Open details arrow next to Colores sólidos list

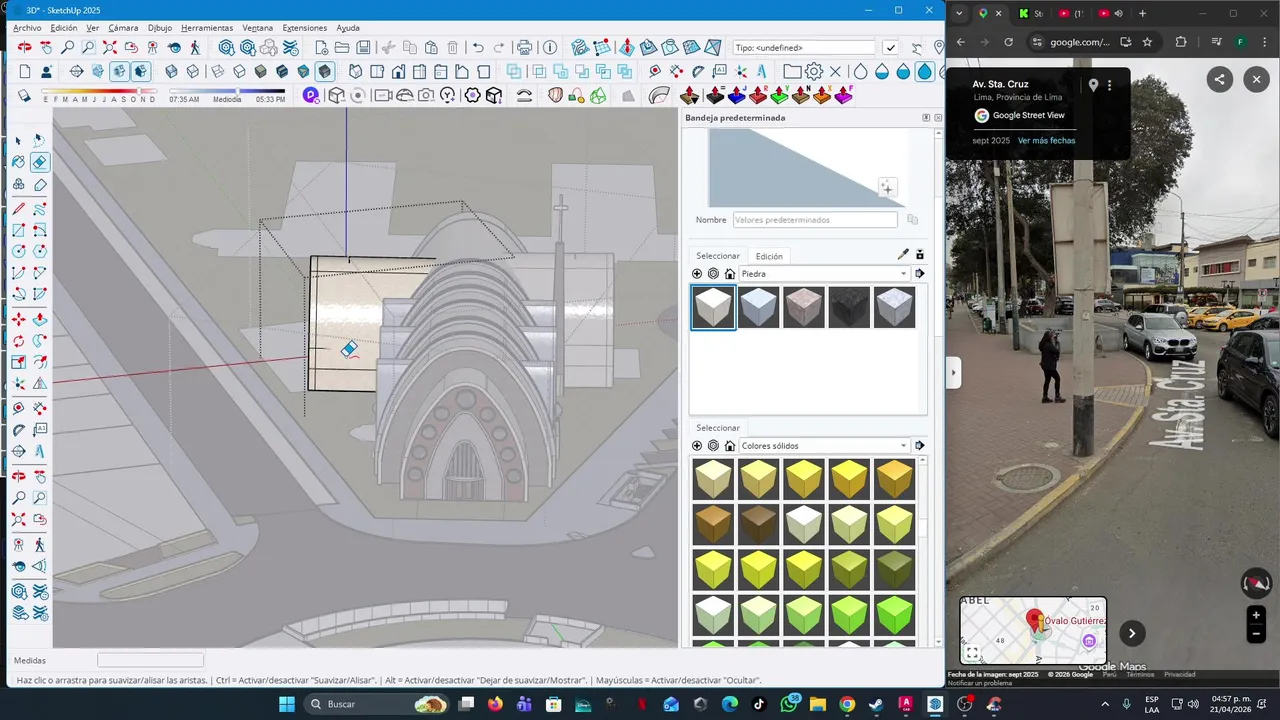[920, 446]
